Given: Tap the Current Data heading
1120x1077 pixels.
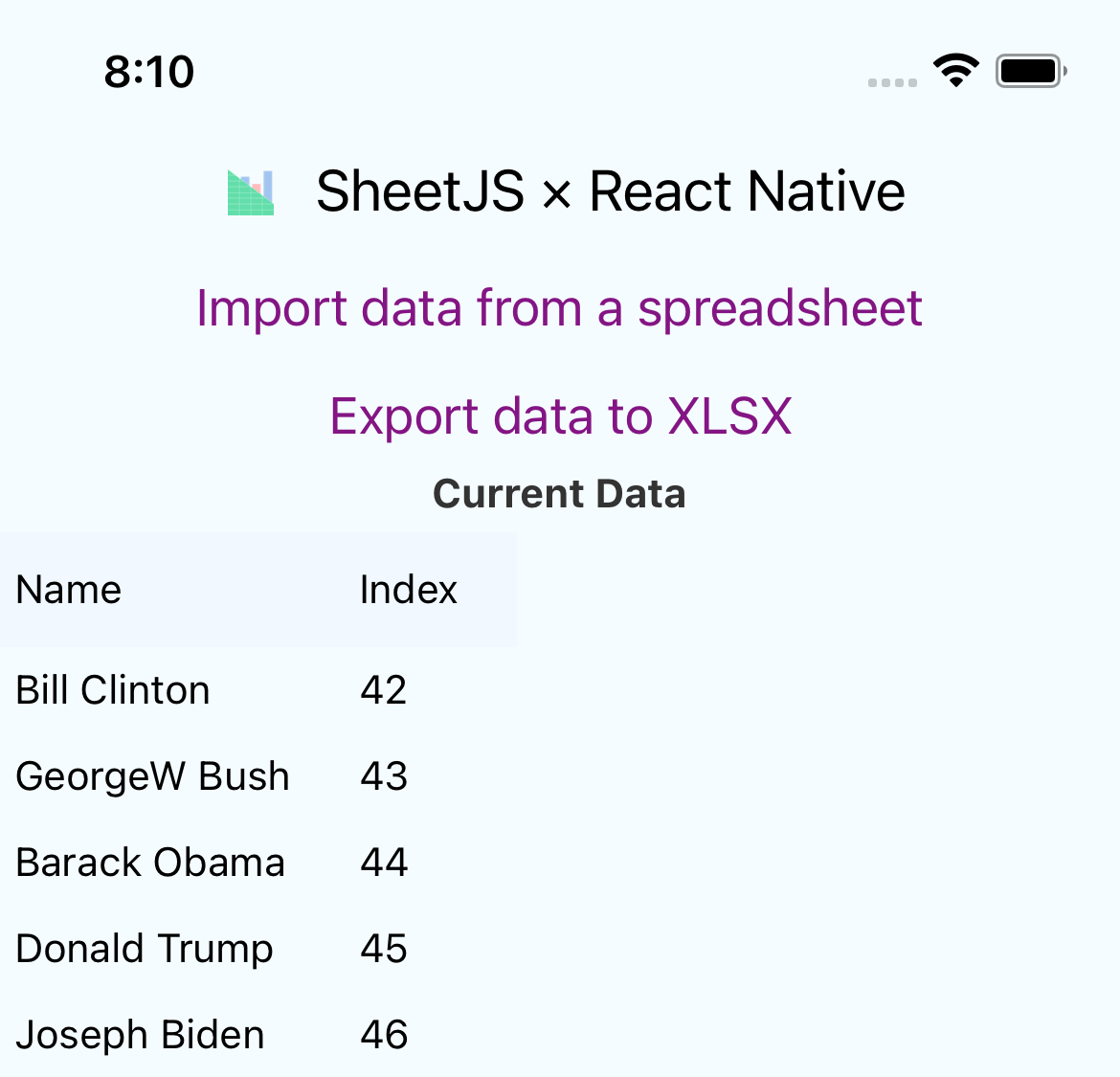Looking at the screenshot, I should coord(559,493).
